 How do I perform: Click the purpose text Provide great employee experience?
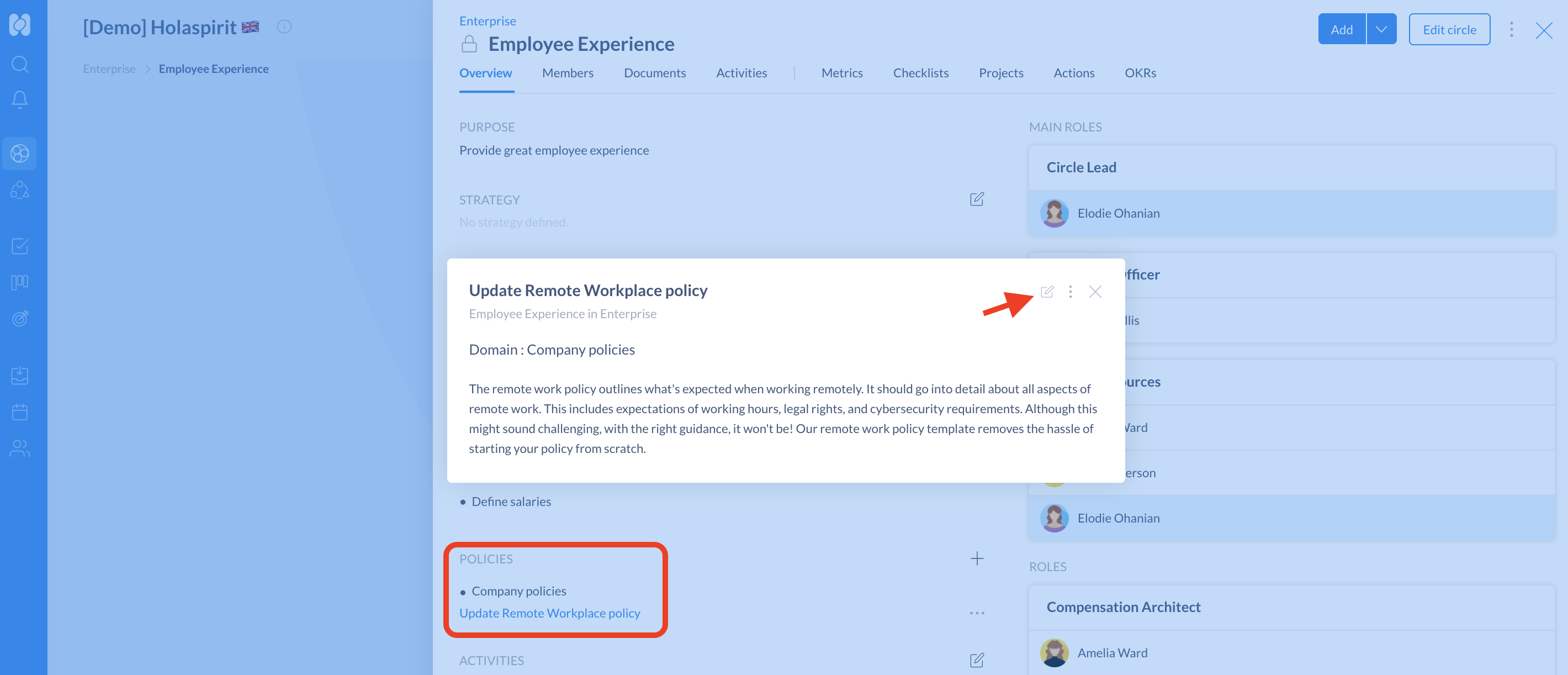click(x=554, y=150)
